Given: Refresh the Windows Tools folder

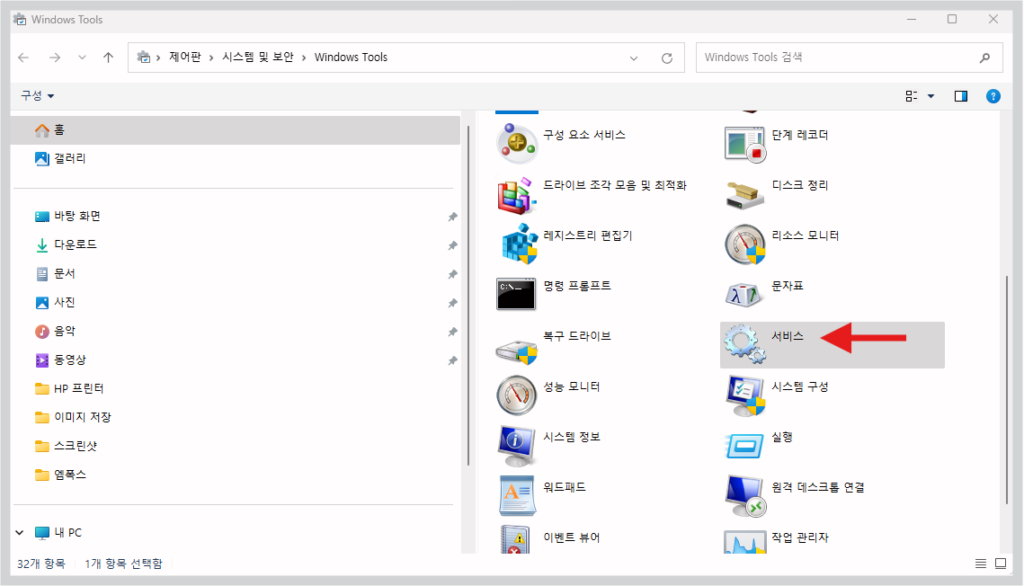Looking at the screenshot, I should (x=667, y=58).
